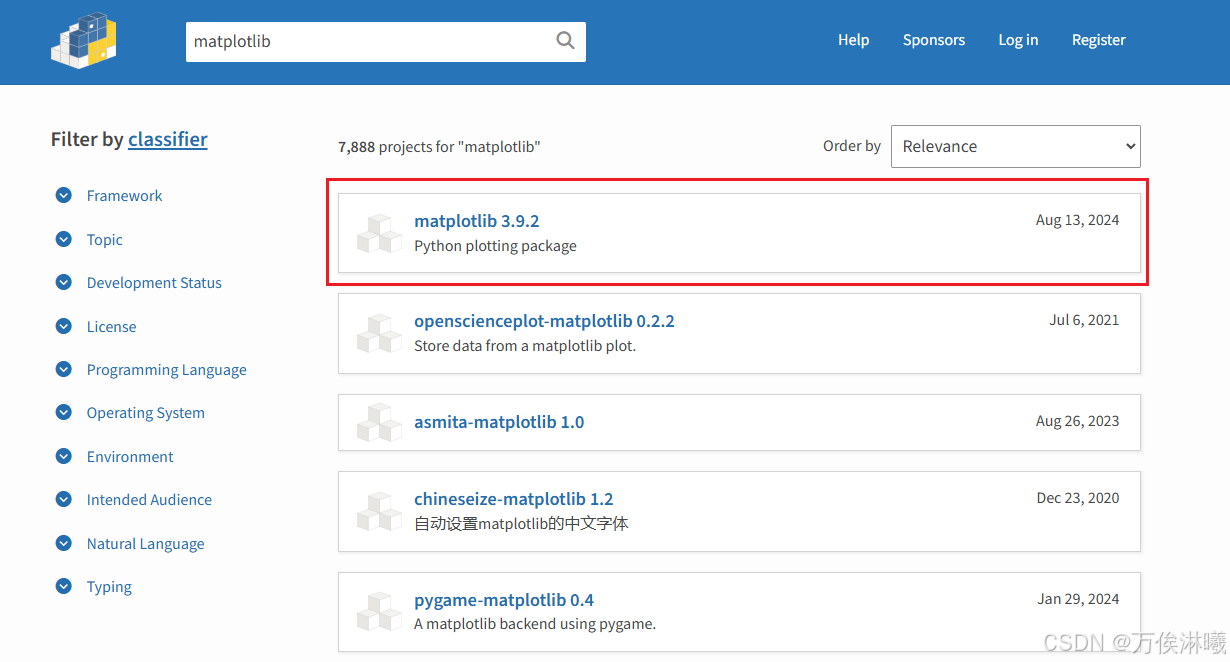Open the asmita-matplotlib 1.0 project
This screenshot has width=1230, height=662.
(x=499, y=422)
